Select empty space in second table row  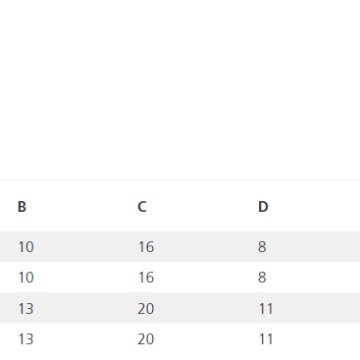tap(317, 277)
